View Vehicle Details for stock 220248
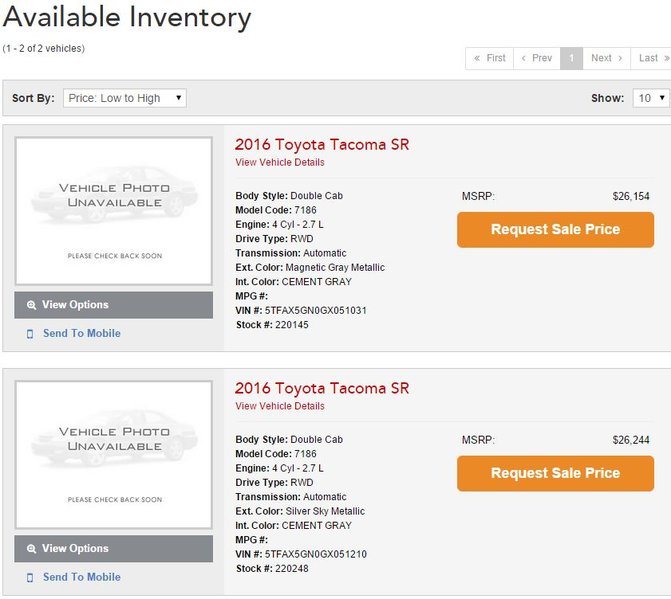 point(280,406)
